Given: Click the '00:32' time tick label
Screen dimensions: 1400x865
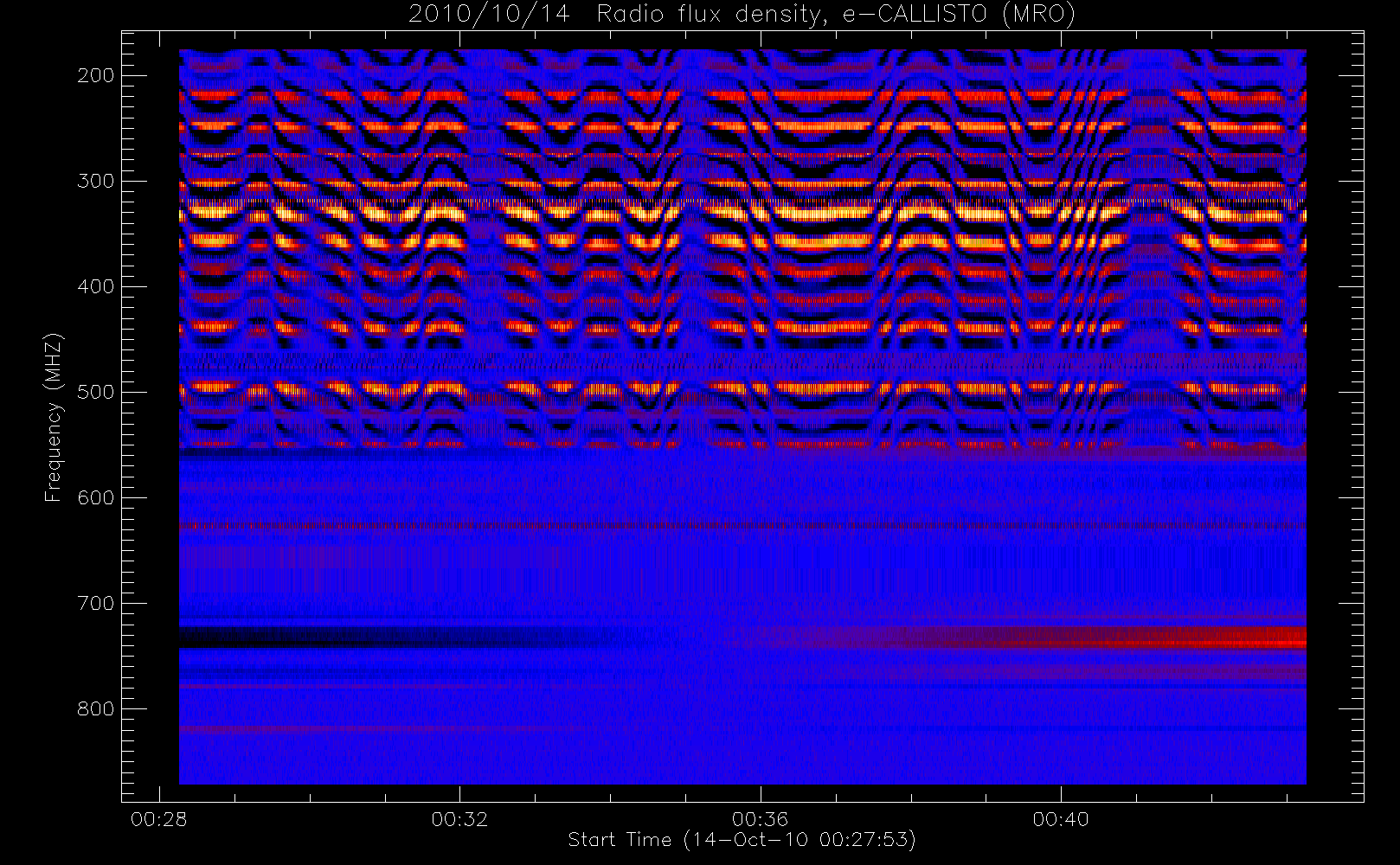Looking at the screenshot, I should pyautogui.click(x=459, y=819).
